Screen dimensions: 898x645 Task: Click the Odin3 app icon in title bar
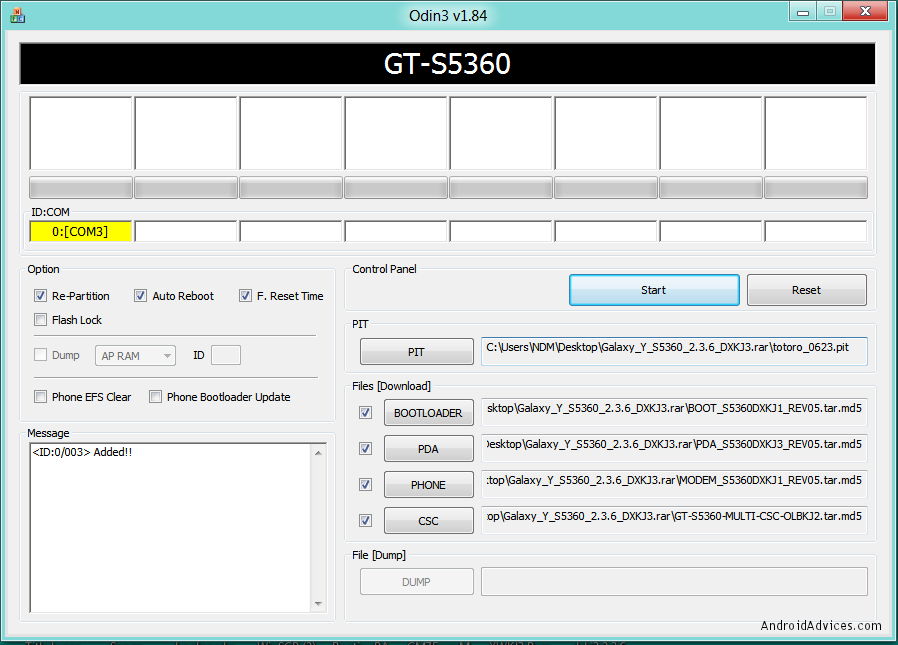pyautogui.click(x=17, y=15)
